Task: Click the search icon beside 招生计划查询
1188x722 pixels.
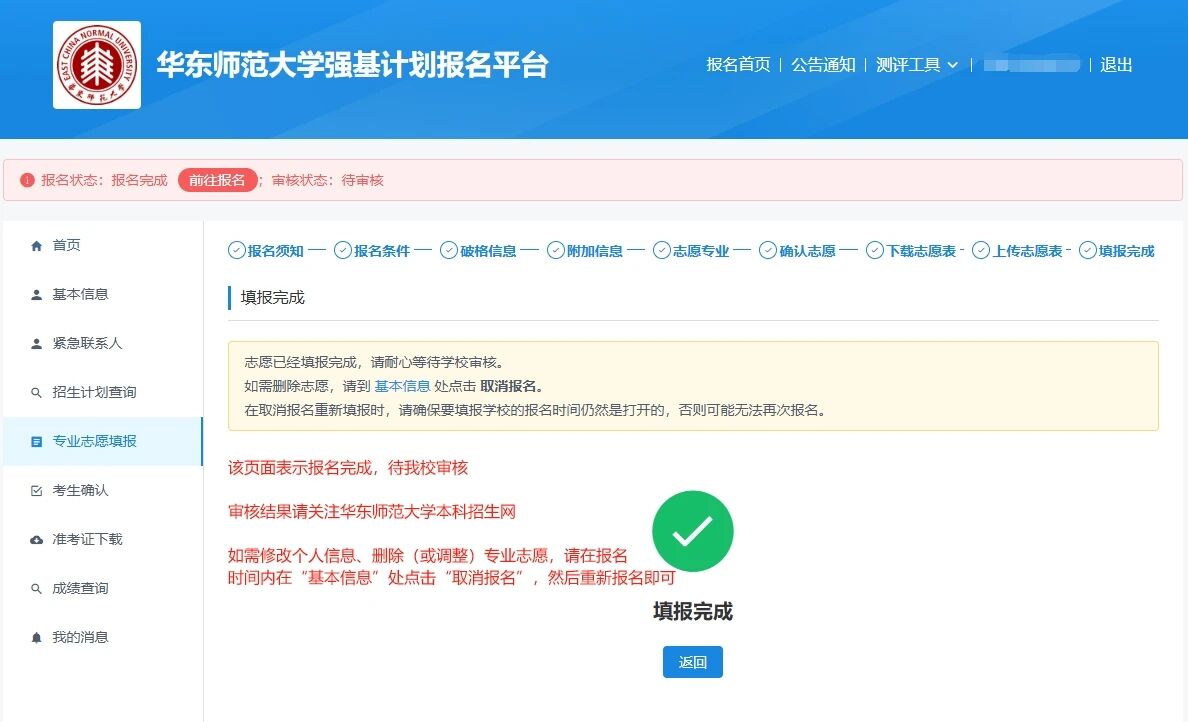Action: 37,393
